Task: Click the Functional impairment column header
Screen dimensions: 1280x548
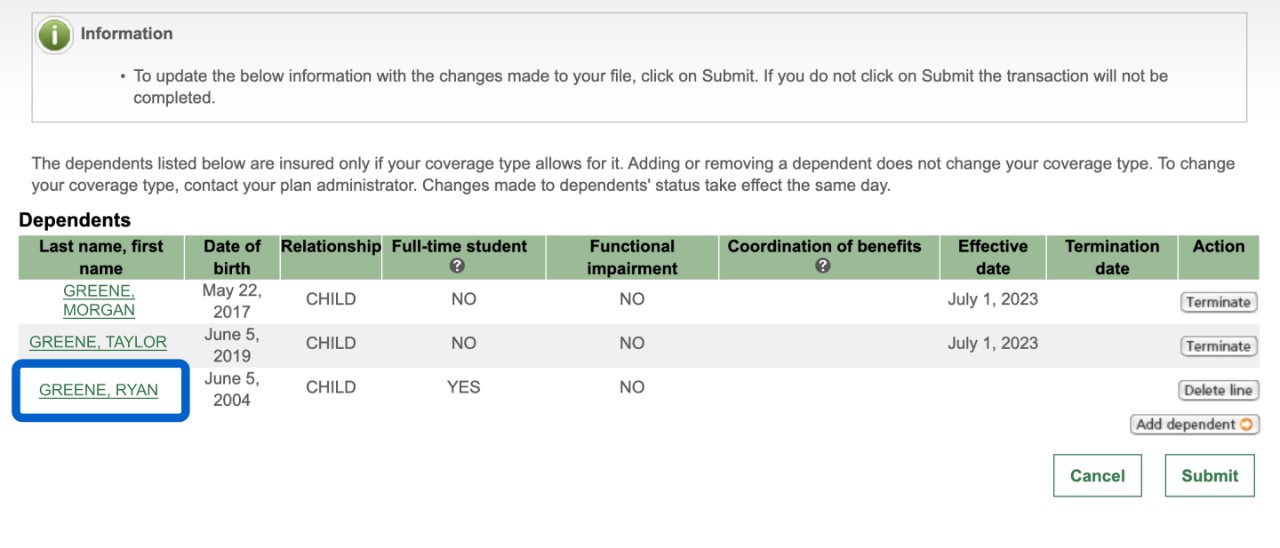Action: pos(632,257)
